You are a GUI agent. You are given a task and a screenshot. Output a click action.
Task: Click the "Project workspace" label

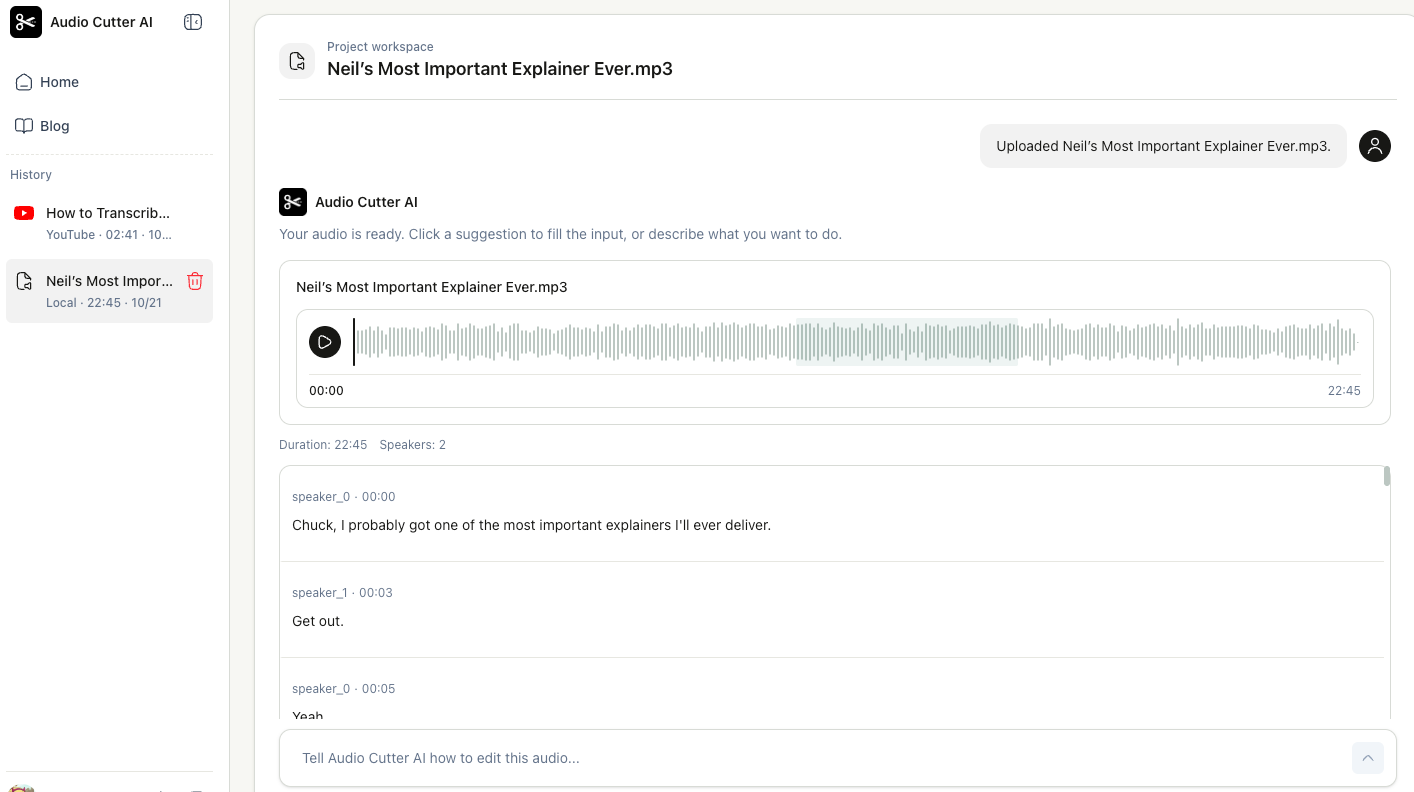pos(380,47)
